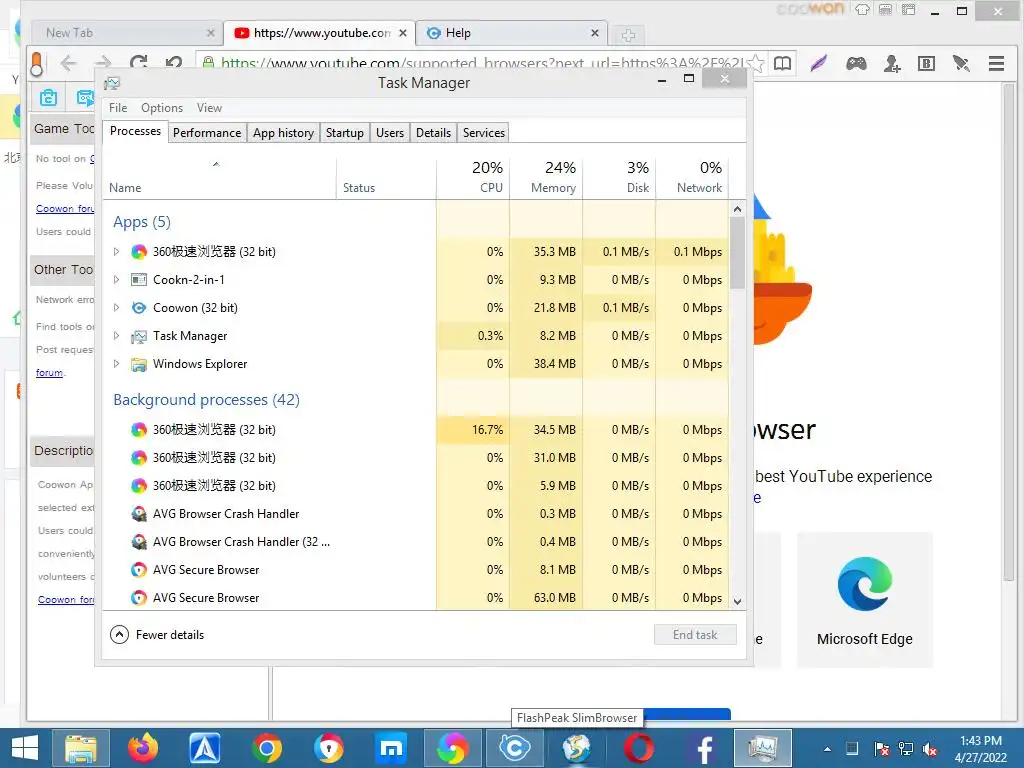Open a new browser tab with plus button

click(x=628, y=35)
